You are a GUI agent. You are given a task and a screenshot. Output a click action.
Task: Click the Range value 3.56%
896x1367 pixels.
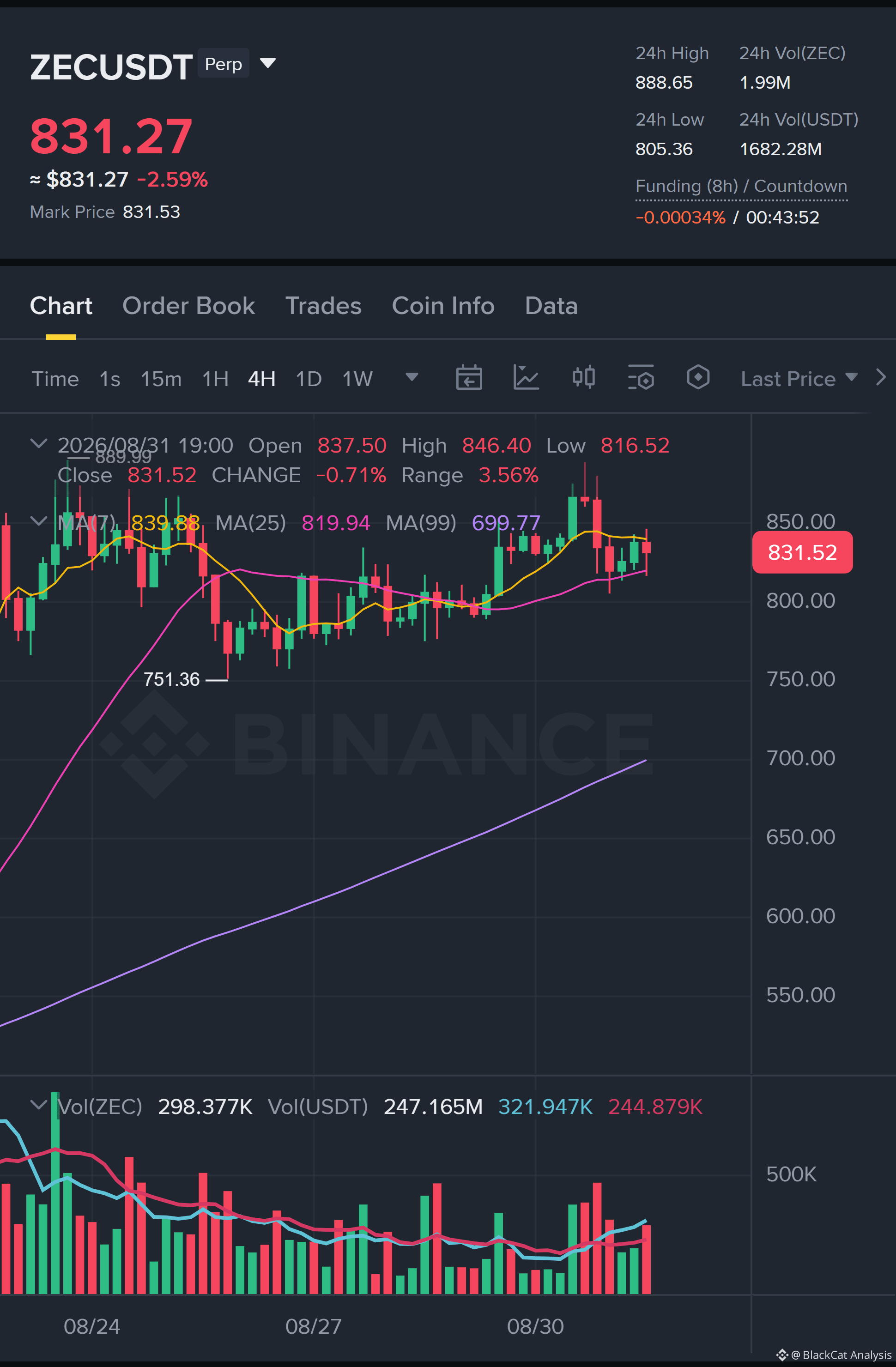(509, 475)
